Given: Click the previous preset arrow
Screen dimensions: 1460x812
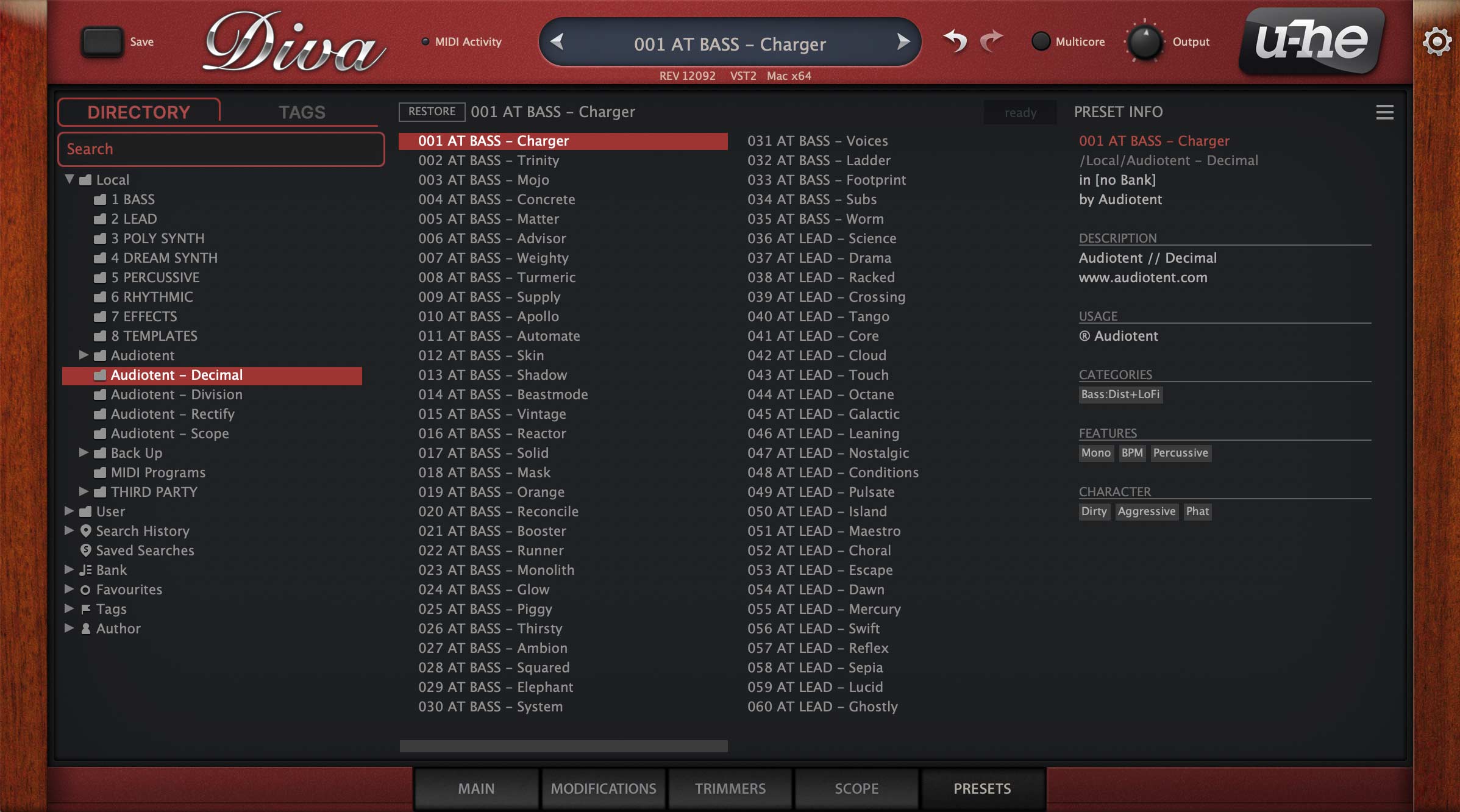Looking at the screenshot, I should click(x=557, y=42).
